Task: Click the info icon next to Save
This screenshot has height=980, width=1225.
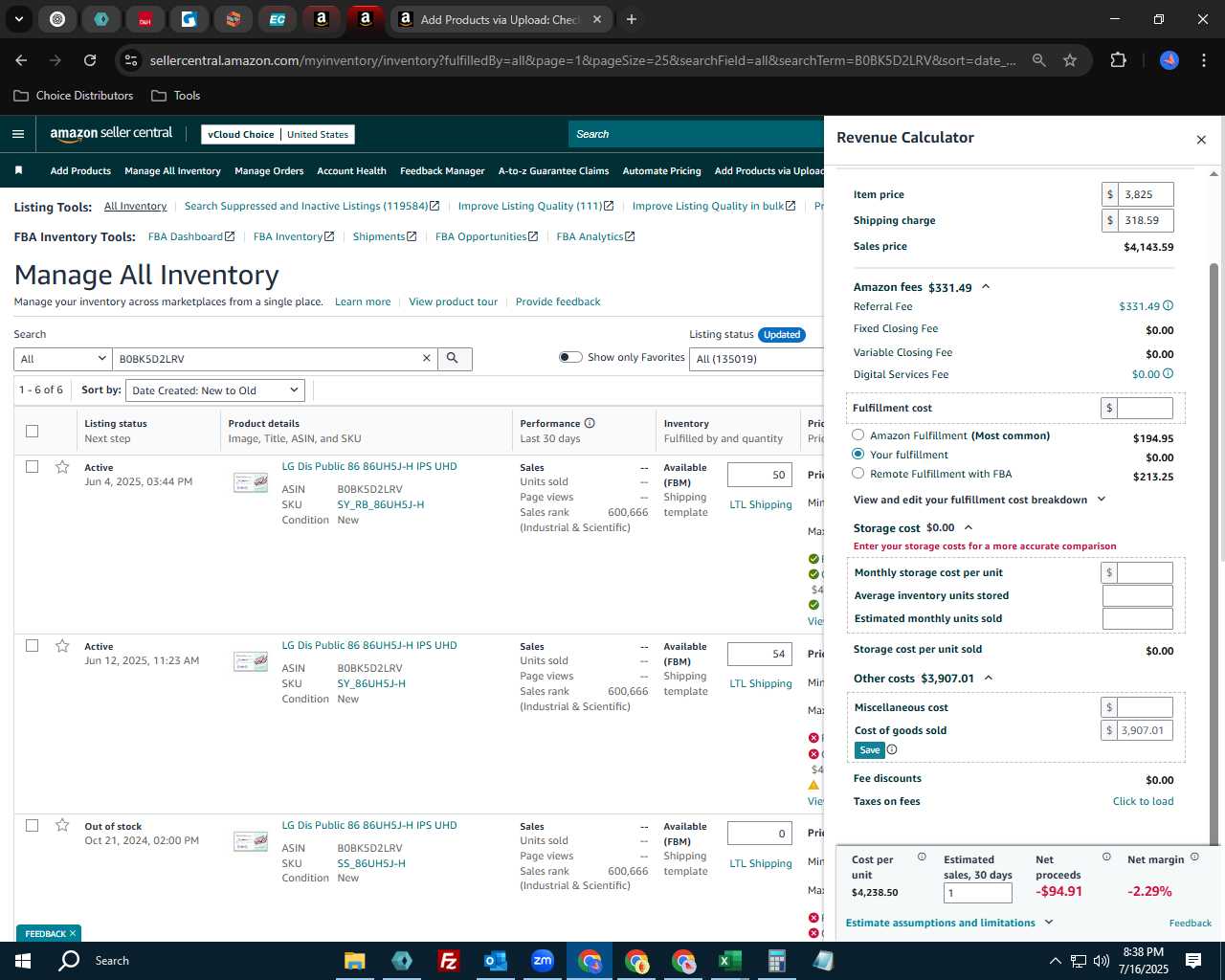Action: point(892,750)
